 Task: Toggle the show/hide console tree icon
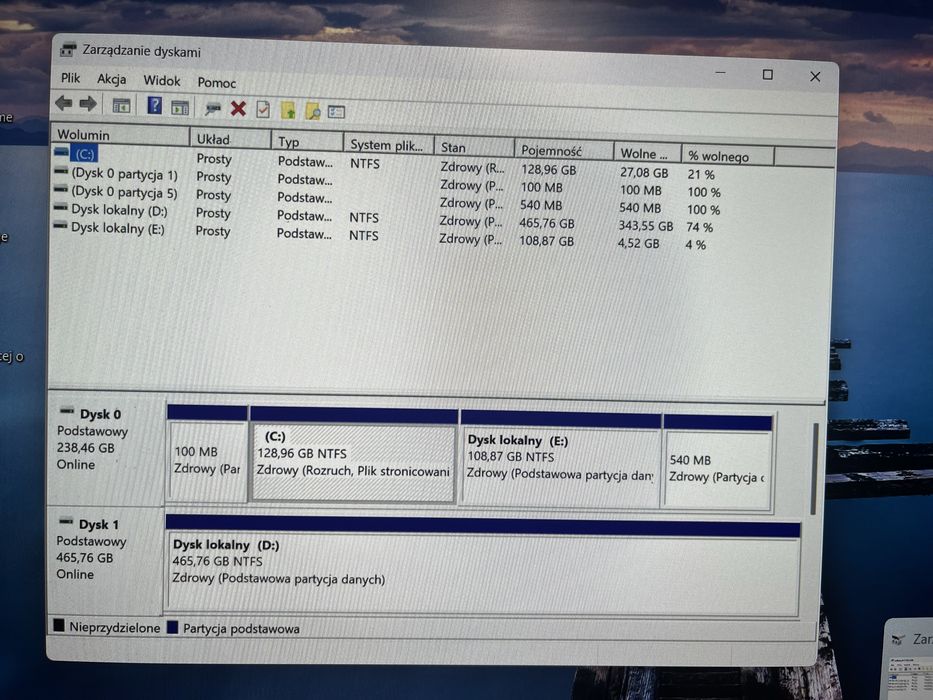tap(121, 106)
